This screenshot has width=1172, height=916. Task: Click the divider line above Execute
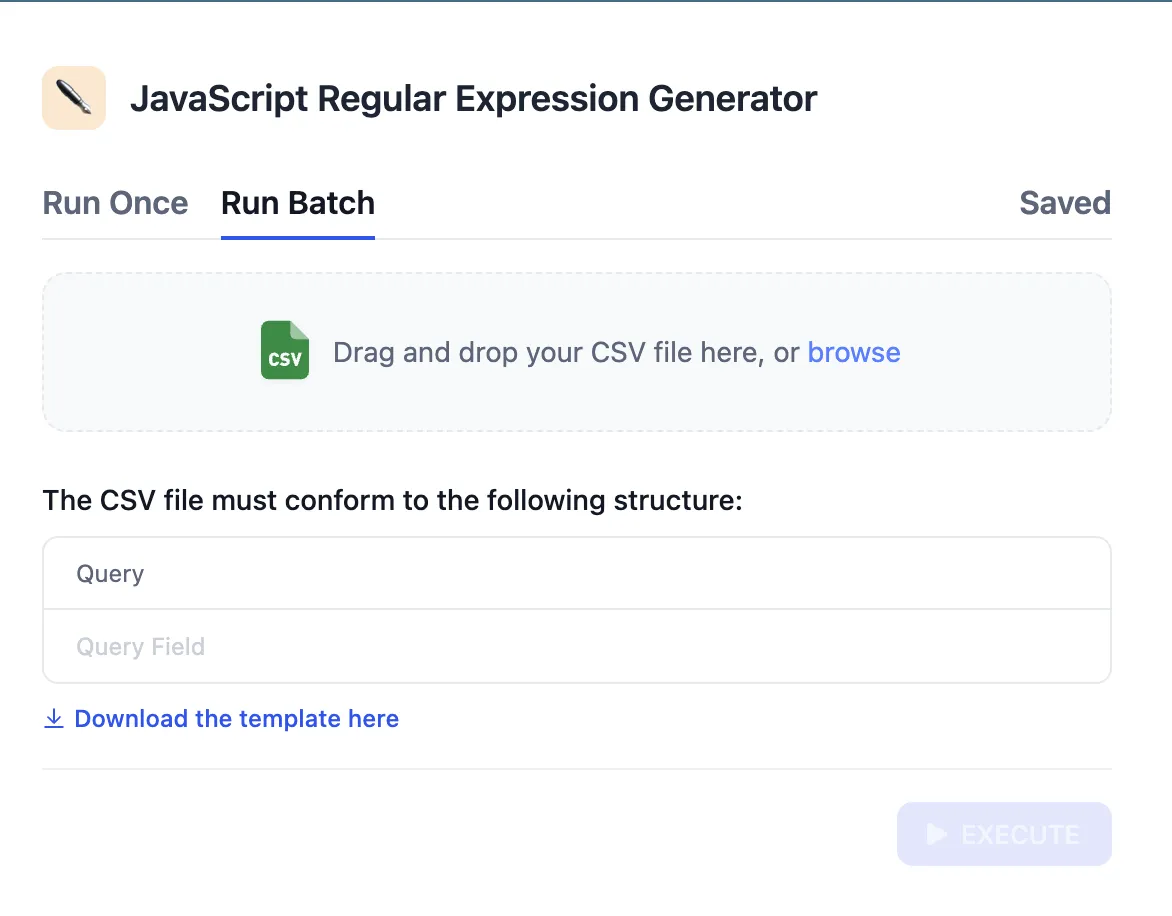point(576,769)
